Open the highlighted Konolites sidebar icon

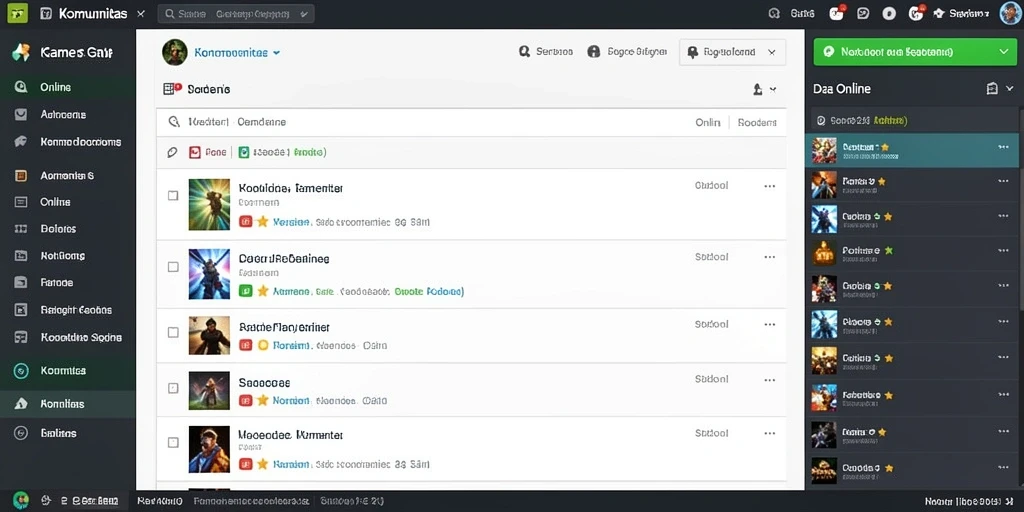[21, 404]
